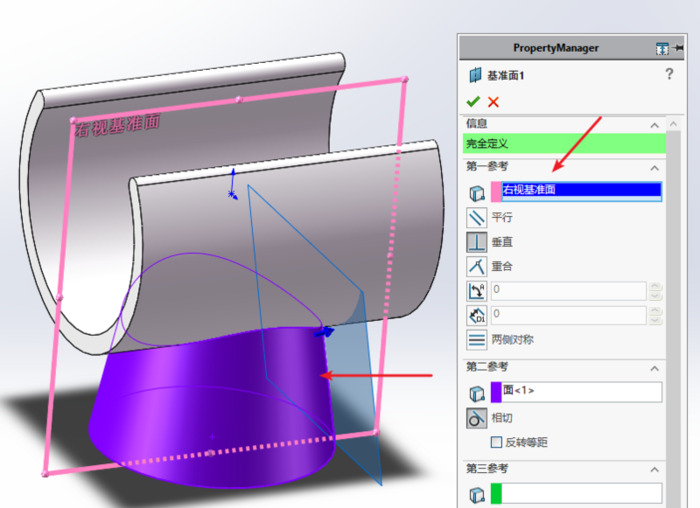Select the 相切 (tangent) constraint icon

(477, 418)
